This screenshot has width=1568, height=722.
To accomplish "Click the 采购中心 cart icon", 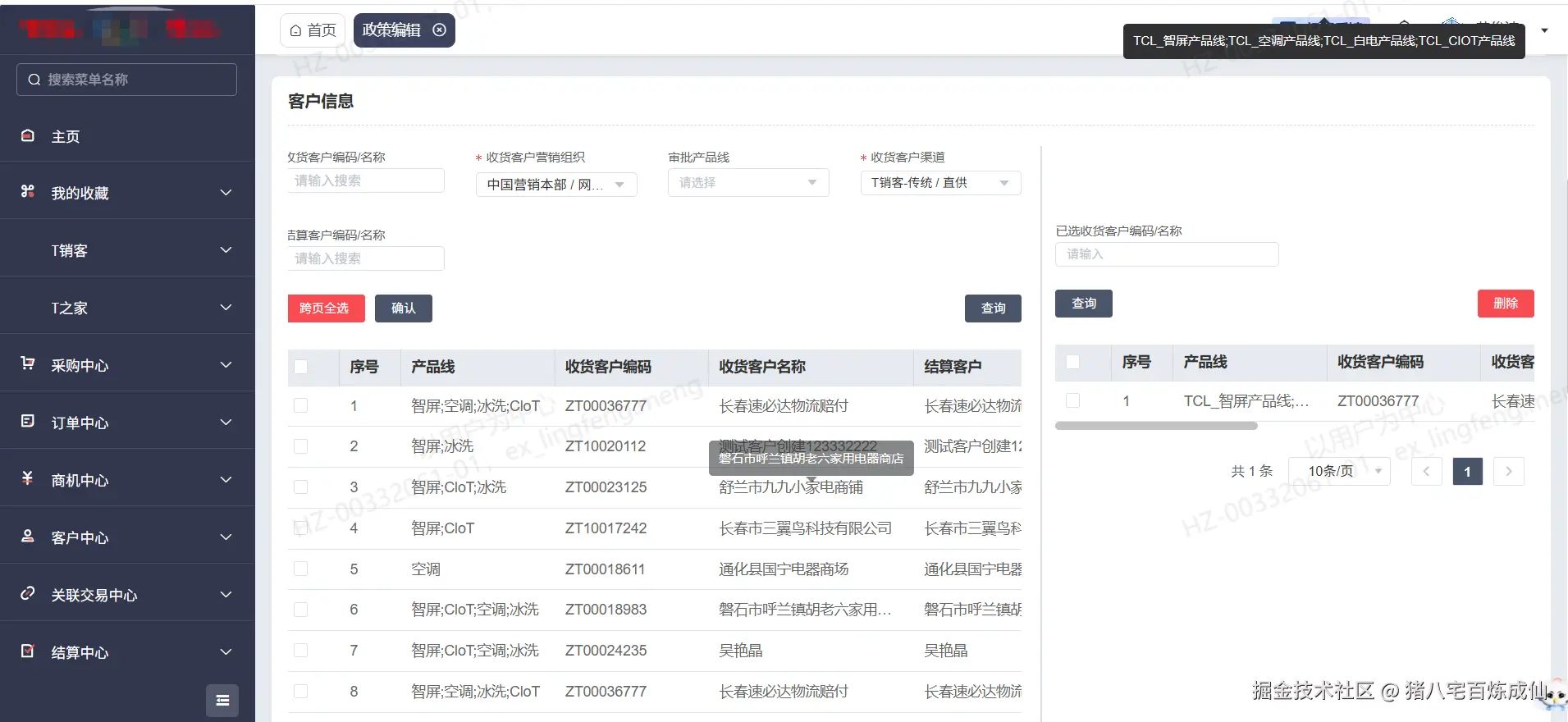I will 28,363.
